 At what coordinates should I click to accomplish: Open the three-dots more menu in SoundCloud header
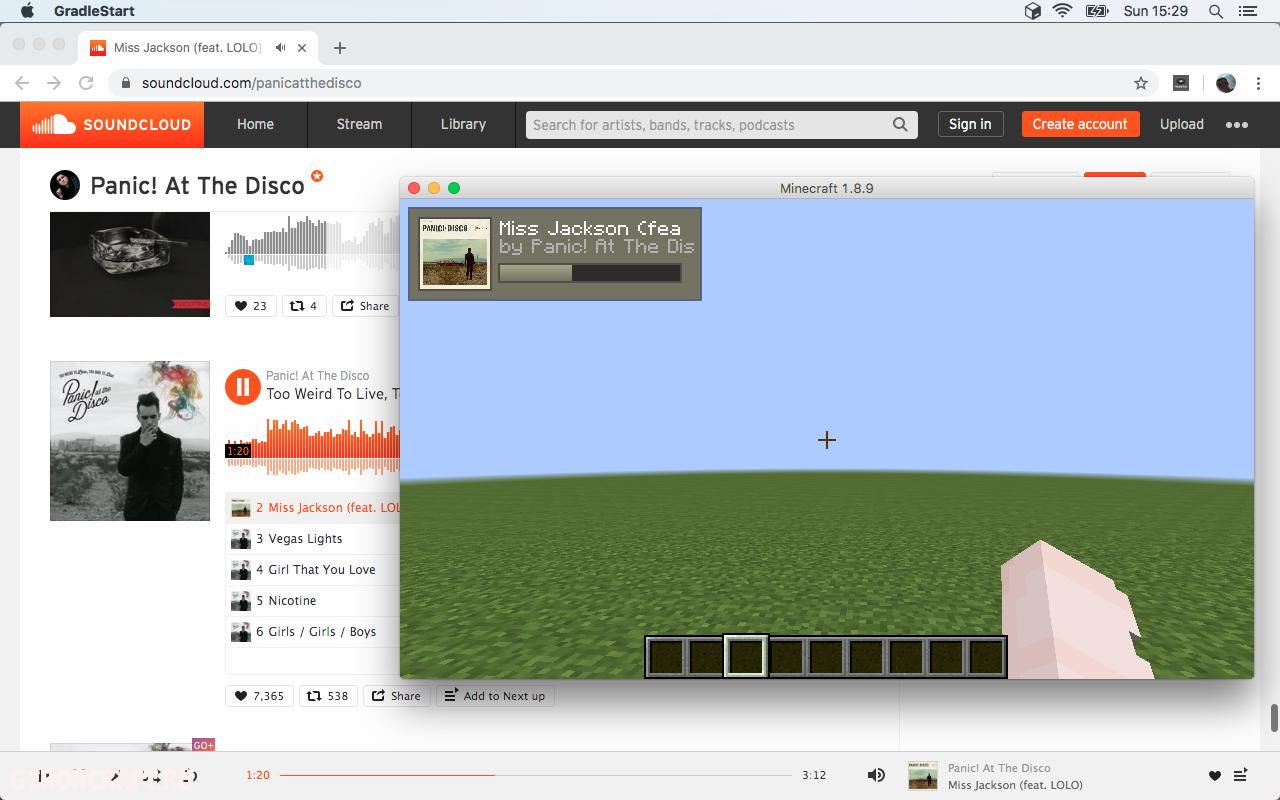point(1237,125)
